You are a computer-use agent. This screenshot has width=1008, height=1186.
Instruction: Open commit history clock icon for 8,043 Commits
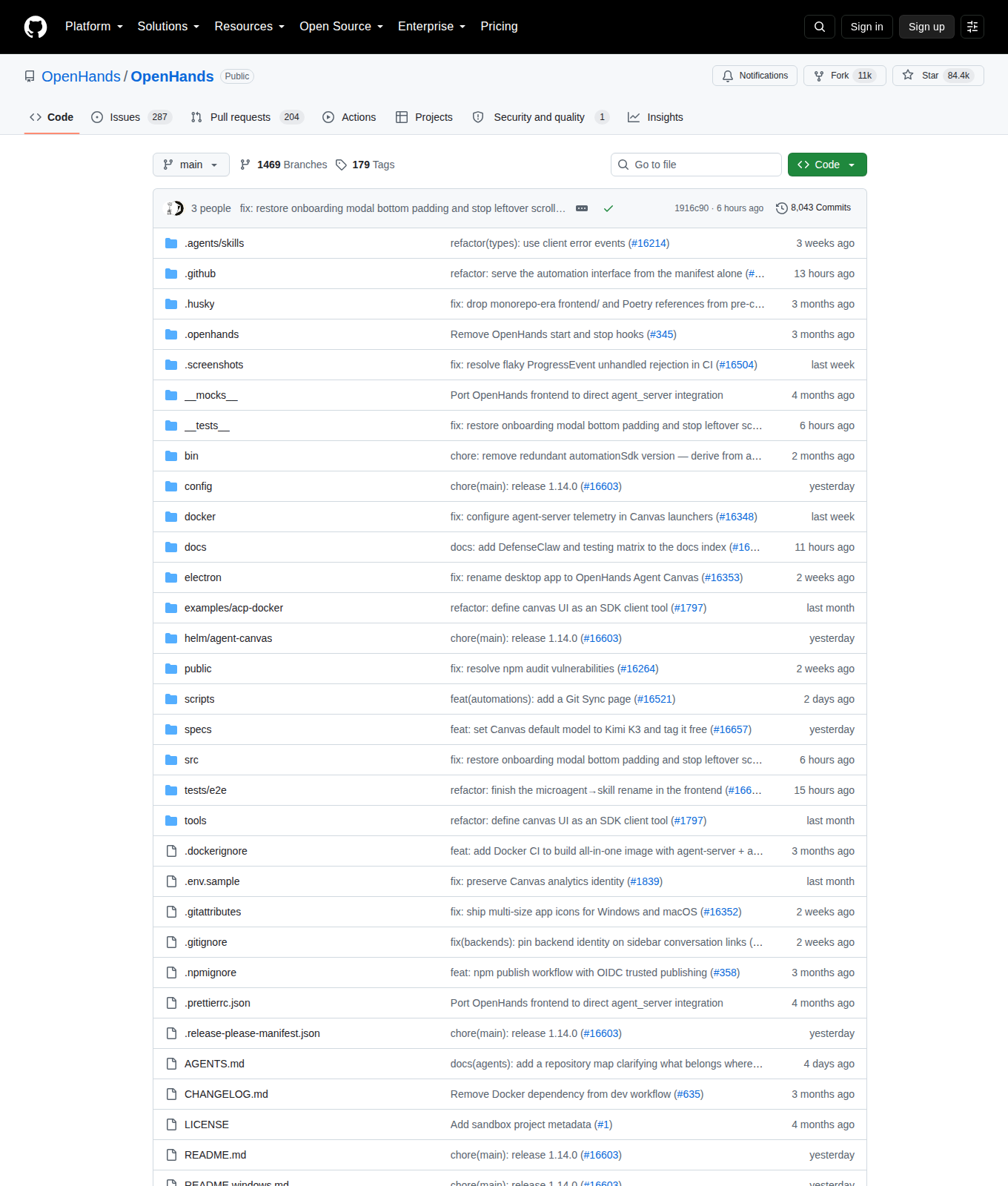[781, 208]
